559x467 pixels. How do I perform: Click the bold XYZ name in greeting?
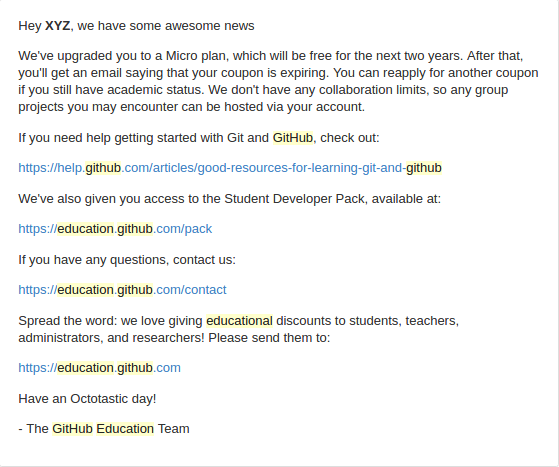pos(58,26)
